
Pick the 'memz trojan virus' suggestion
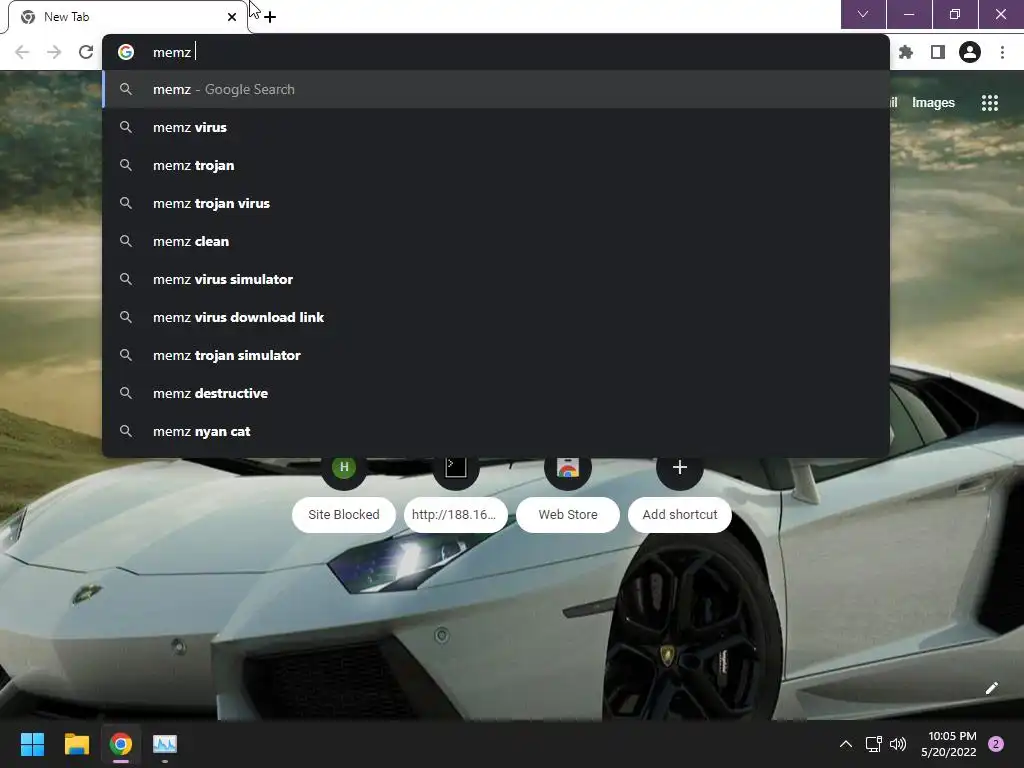[496, 203]
